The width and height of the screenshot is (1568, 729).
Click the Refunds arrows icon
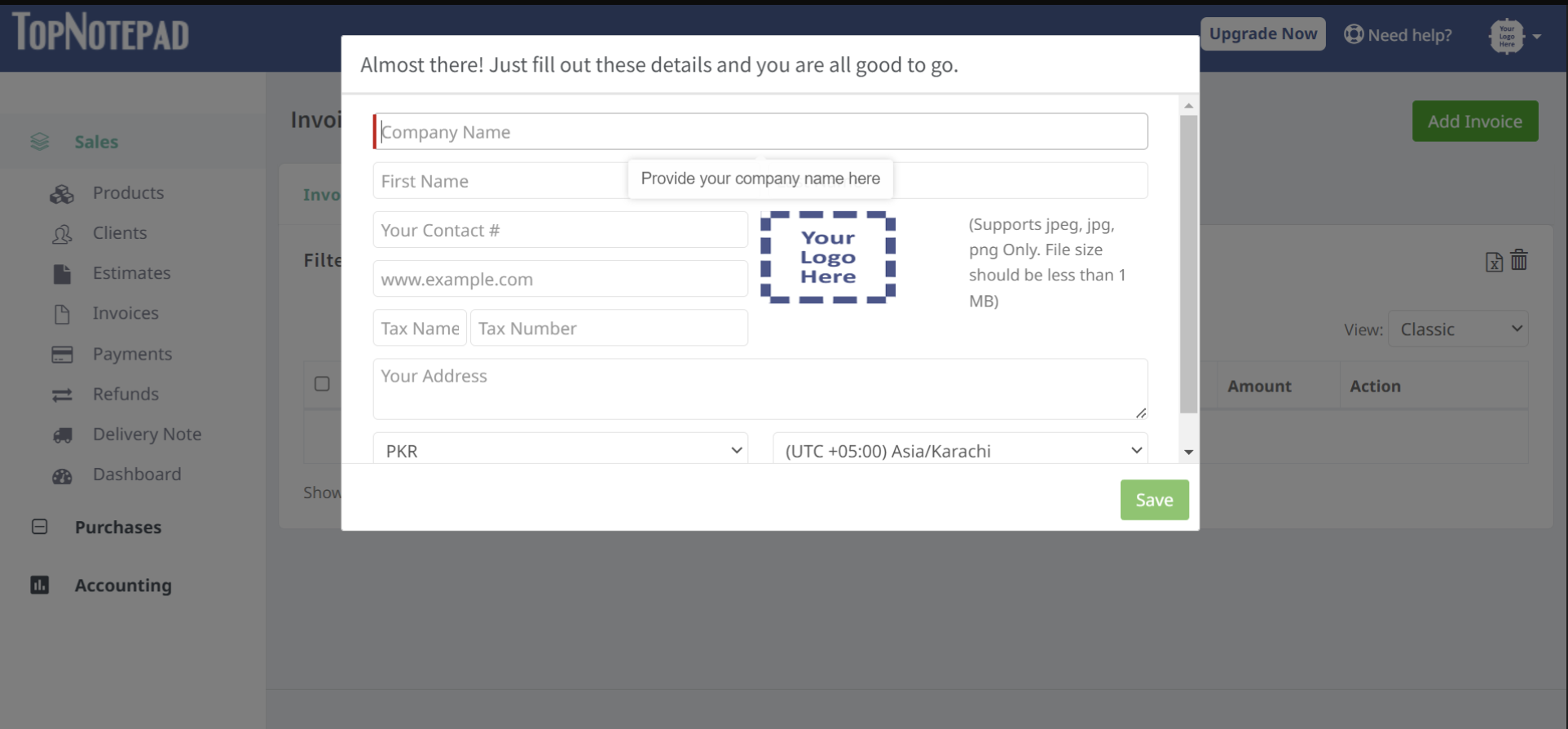62,395
